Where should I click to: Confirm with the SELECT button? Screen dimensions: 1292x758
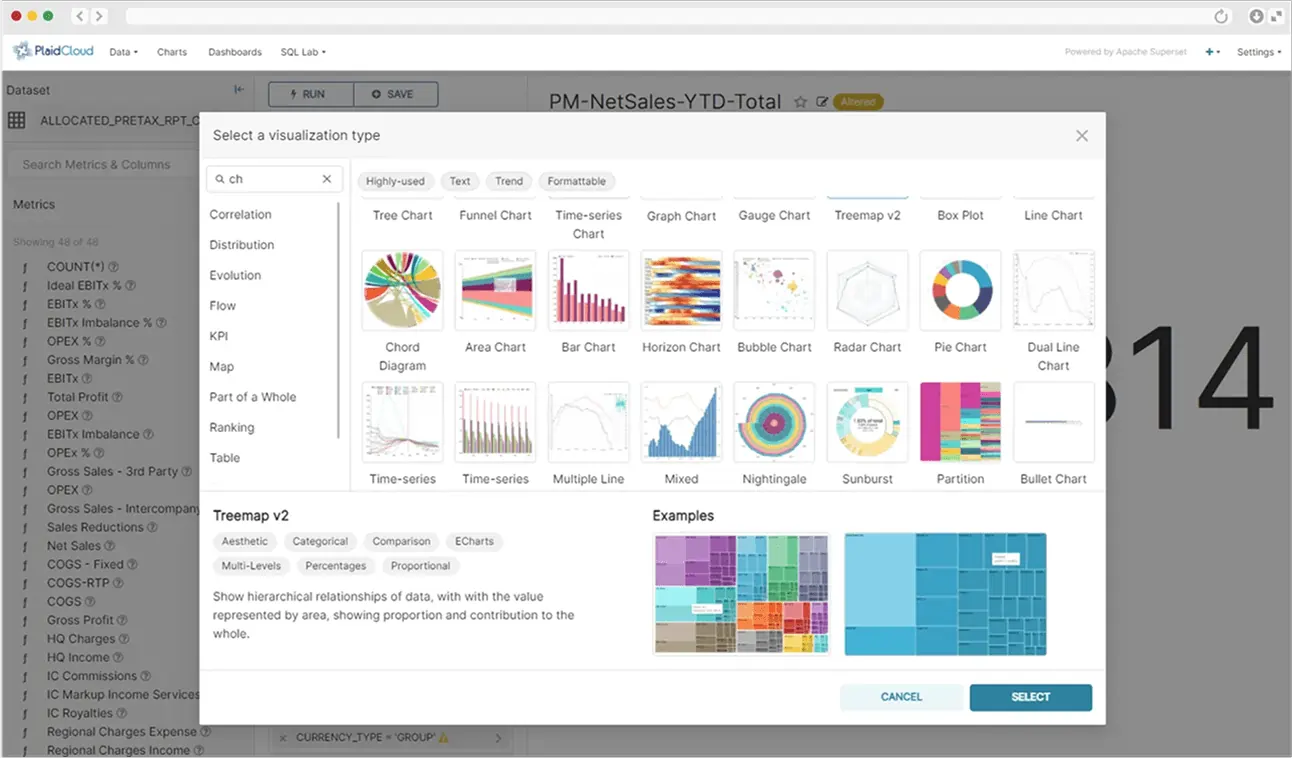(1030, 697)
